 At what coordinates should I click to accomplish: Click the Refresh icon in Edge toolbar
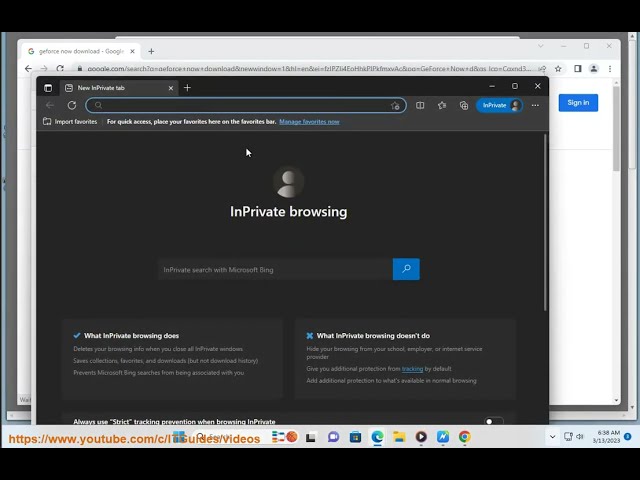pos(72,105)
